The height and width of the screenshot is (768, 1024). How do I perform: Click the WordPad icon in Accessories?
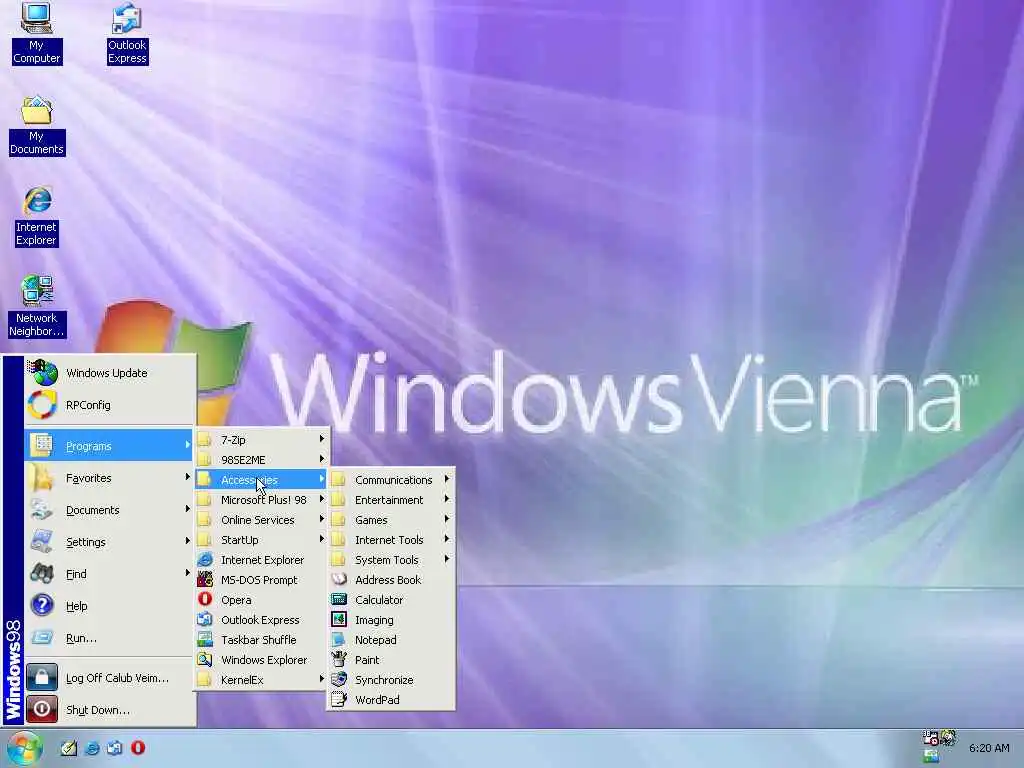click(x=339, y=699)
